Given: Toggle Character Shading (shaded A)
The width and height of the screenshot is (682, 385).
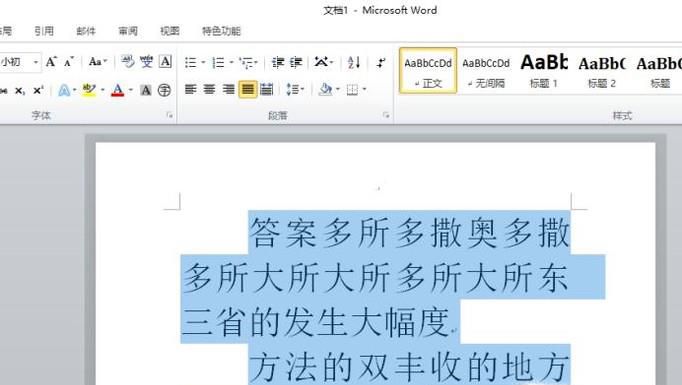Looking at the screenshot, I should pos(146,90).
